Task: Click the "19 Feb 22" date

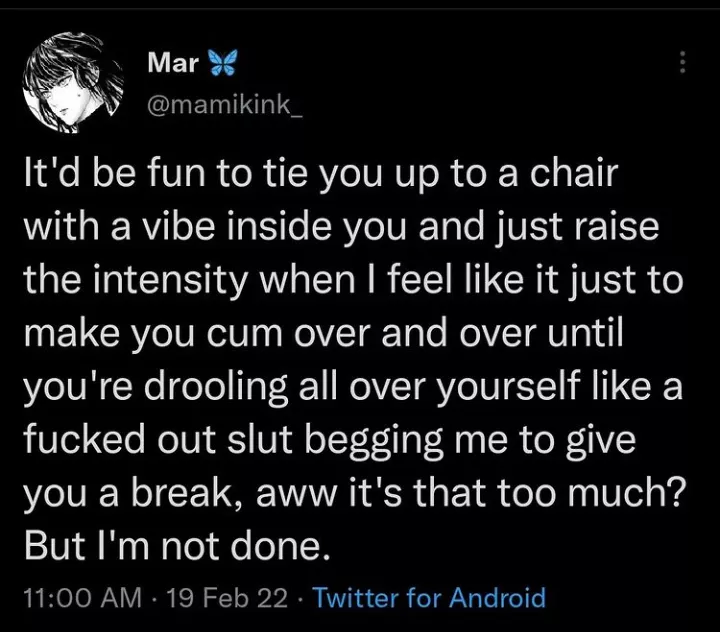Action: (x=229, y=598)
